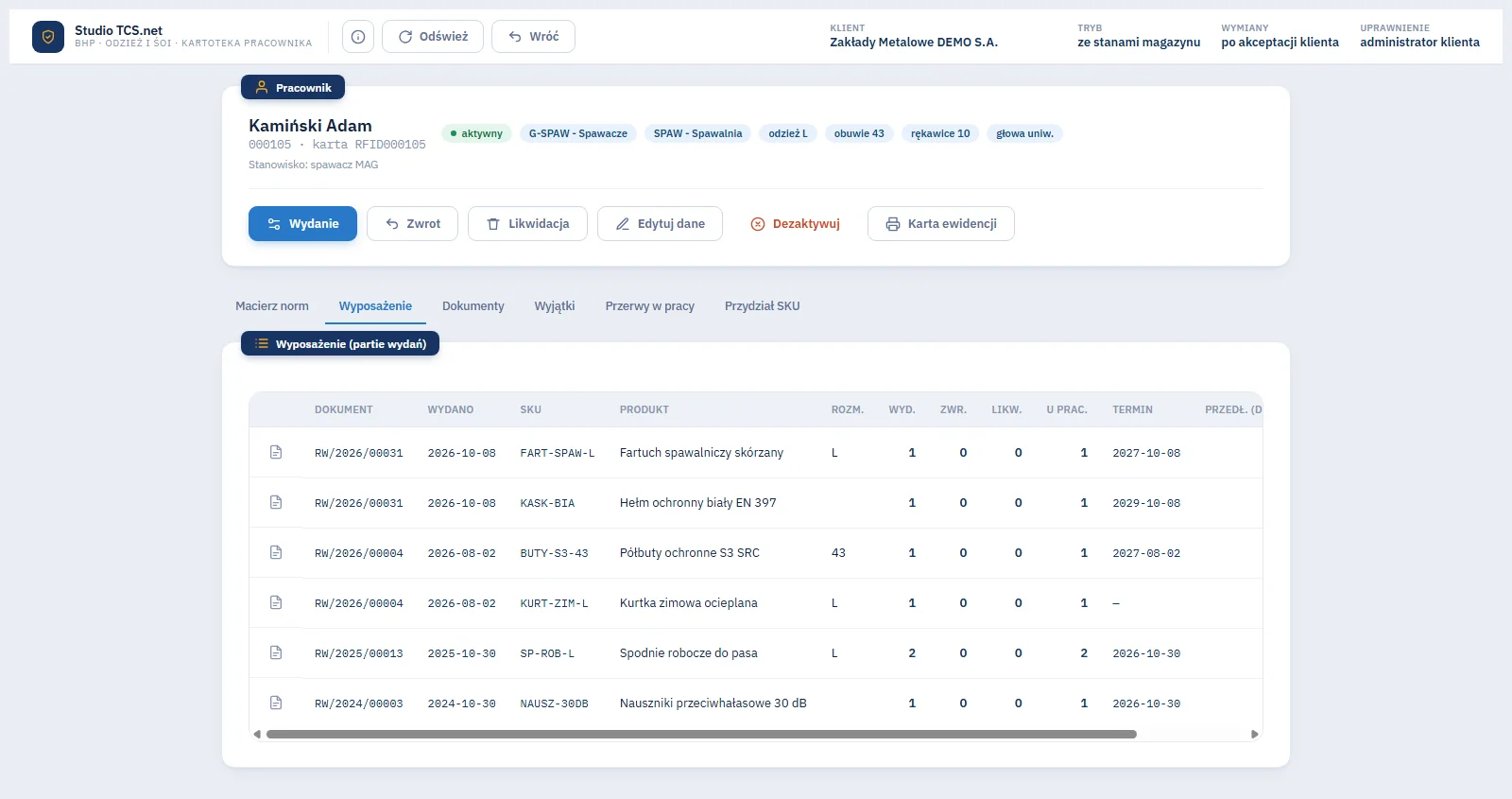Viewport: 1512px width, 799px height.
Task: Open document icon for Nauszniki row
Action: click(x=276, y=703)
